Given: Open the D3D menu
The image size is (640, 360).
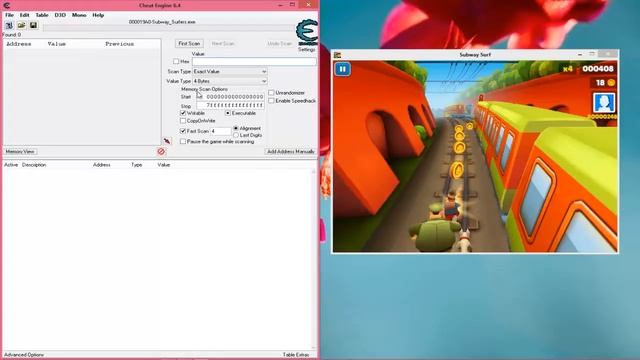Looking at the screenshot, I should click(60, 15).
